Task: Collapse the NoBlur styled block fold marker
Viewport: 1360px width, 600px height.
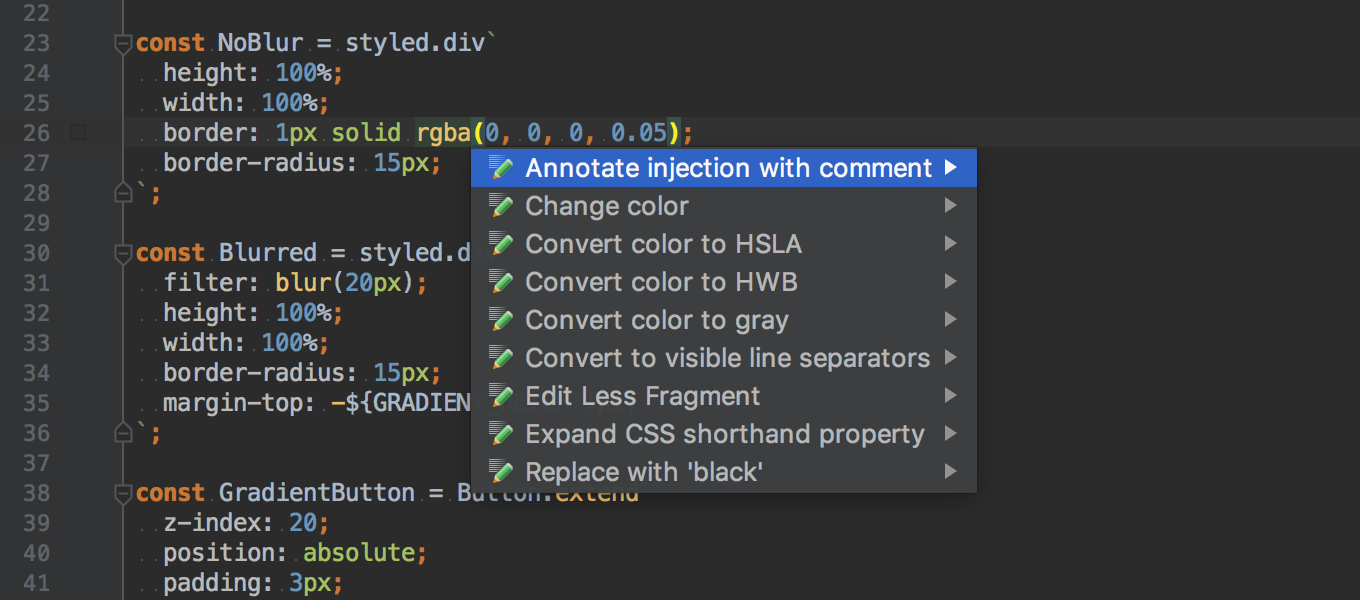Action: click(x=123, y=43)
